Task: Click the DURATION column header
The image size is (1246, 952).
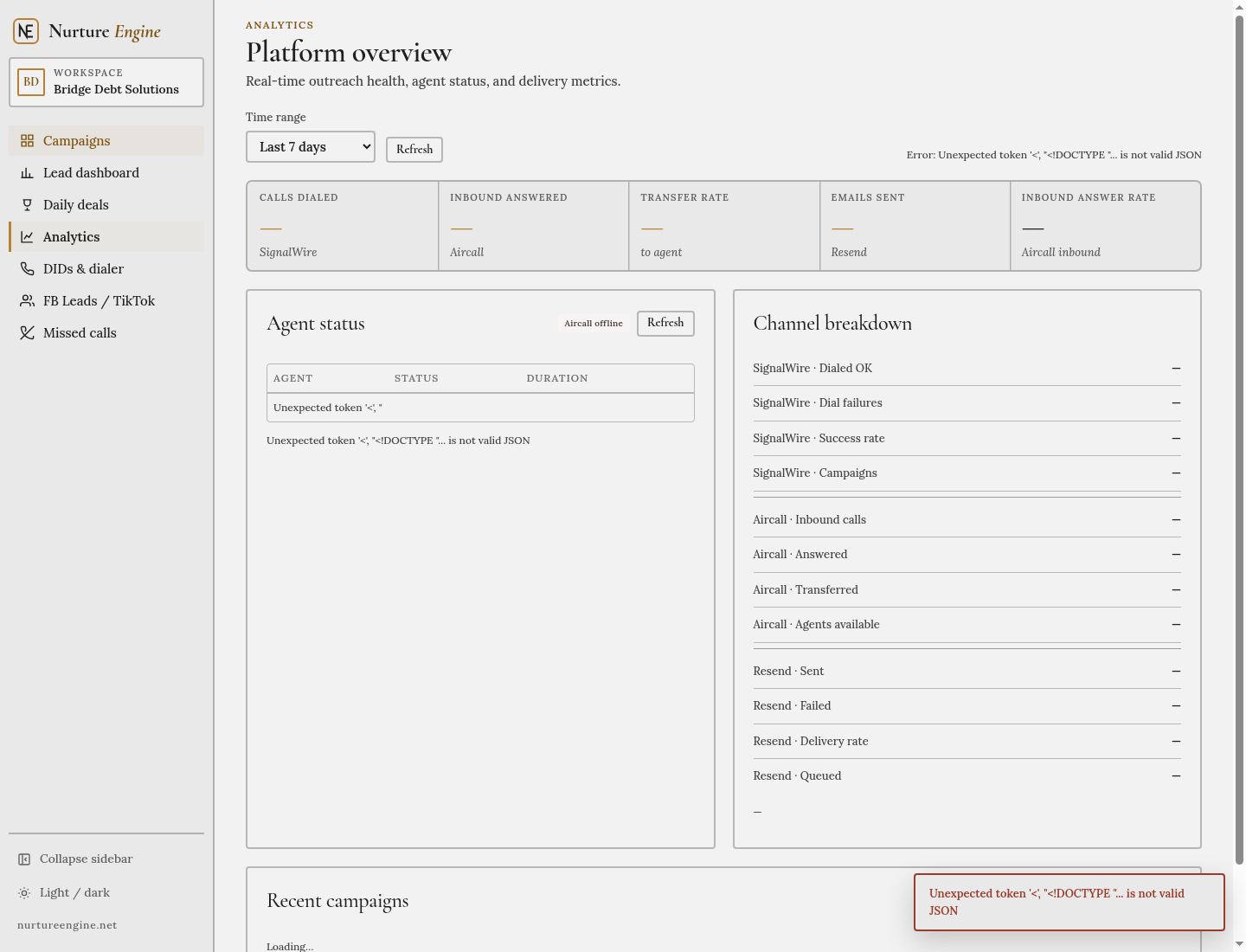Action: tap(557, 379)
